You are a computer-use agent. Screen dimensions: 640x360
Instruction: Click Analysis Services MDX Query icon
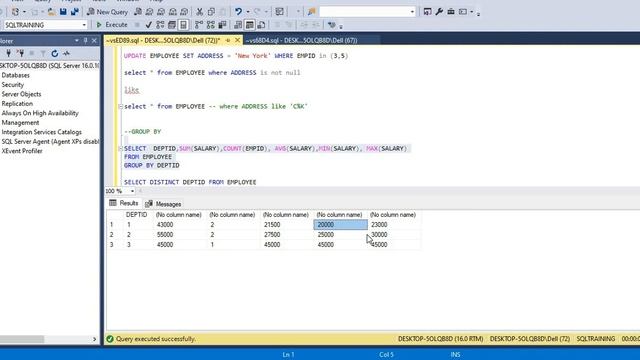click(149, 12)
